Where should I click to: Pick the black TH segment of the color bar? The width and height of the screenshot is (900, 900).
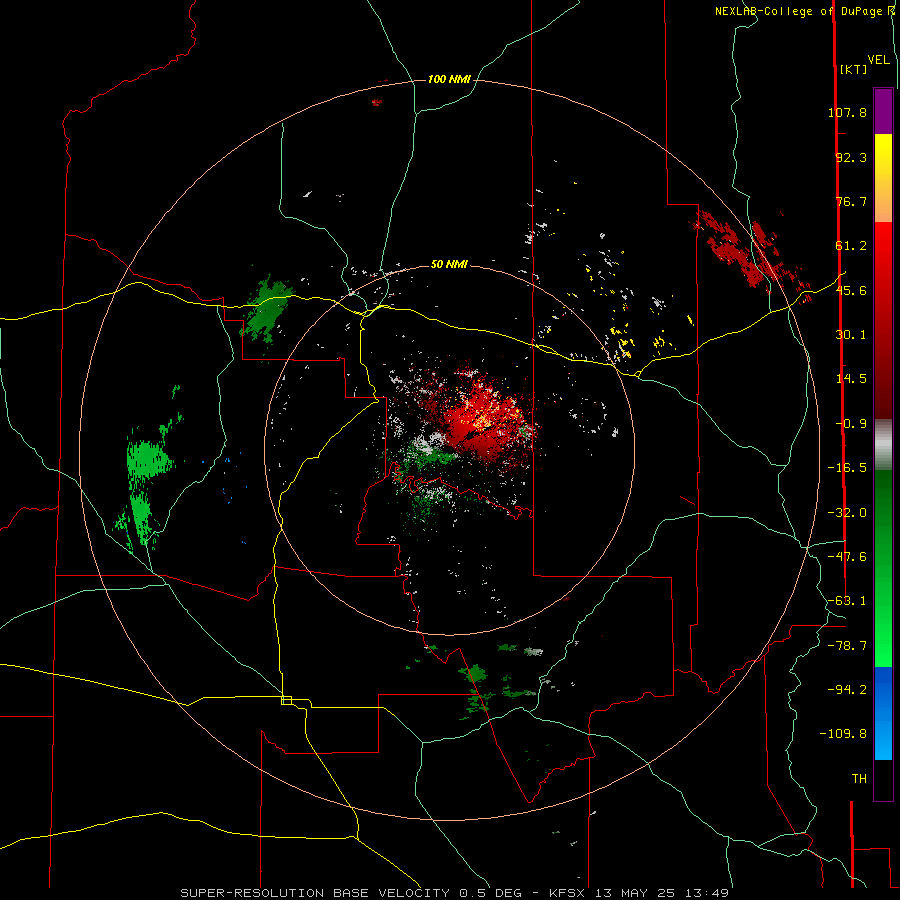click(x=883, y=779)
